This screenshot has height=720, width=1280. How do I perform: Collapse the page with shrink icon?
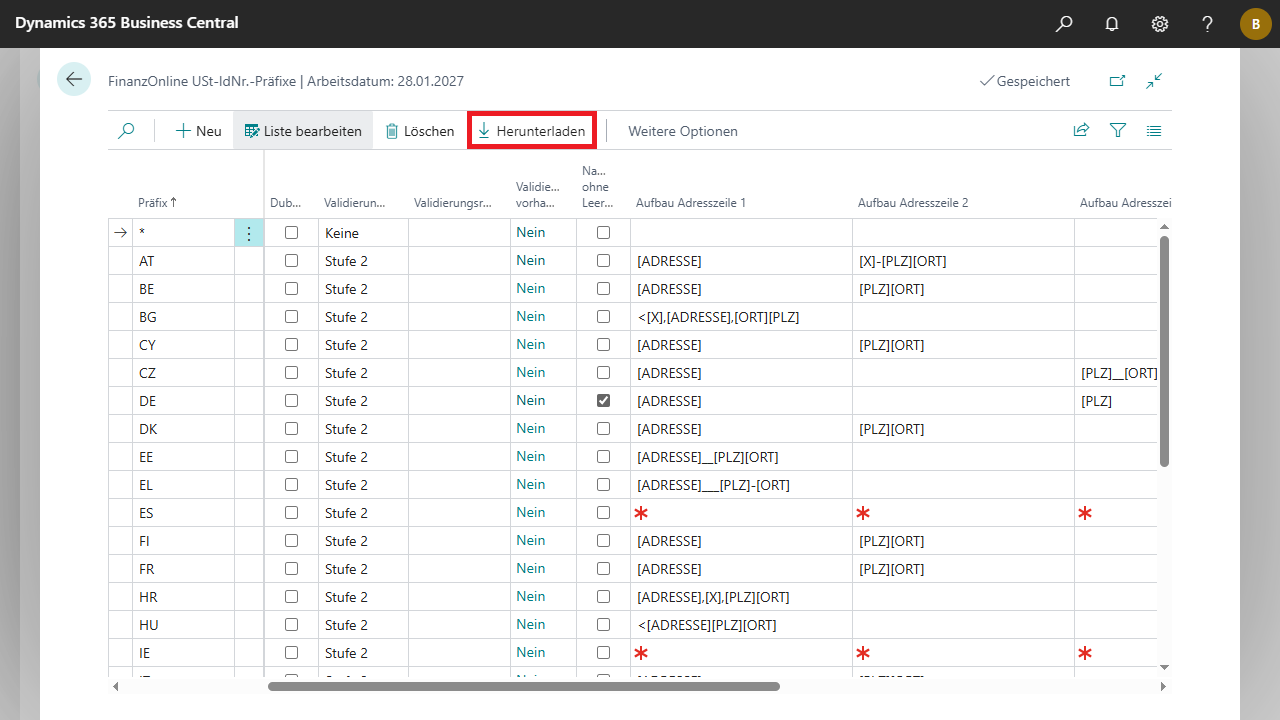tap(1155, 81)
